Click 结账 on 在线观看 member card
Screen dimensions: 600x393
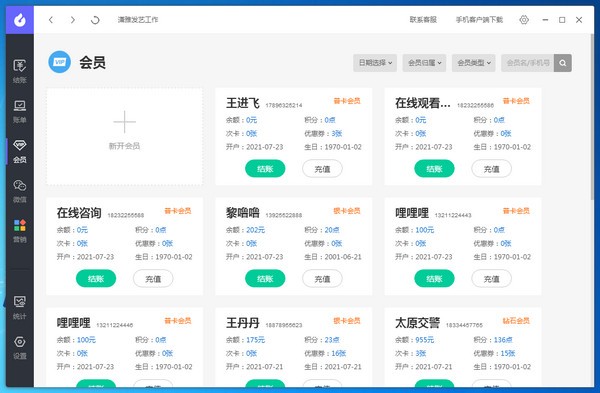click(x=434, y=169)
